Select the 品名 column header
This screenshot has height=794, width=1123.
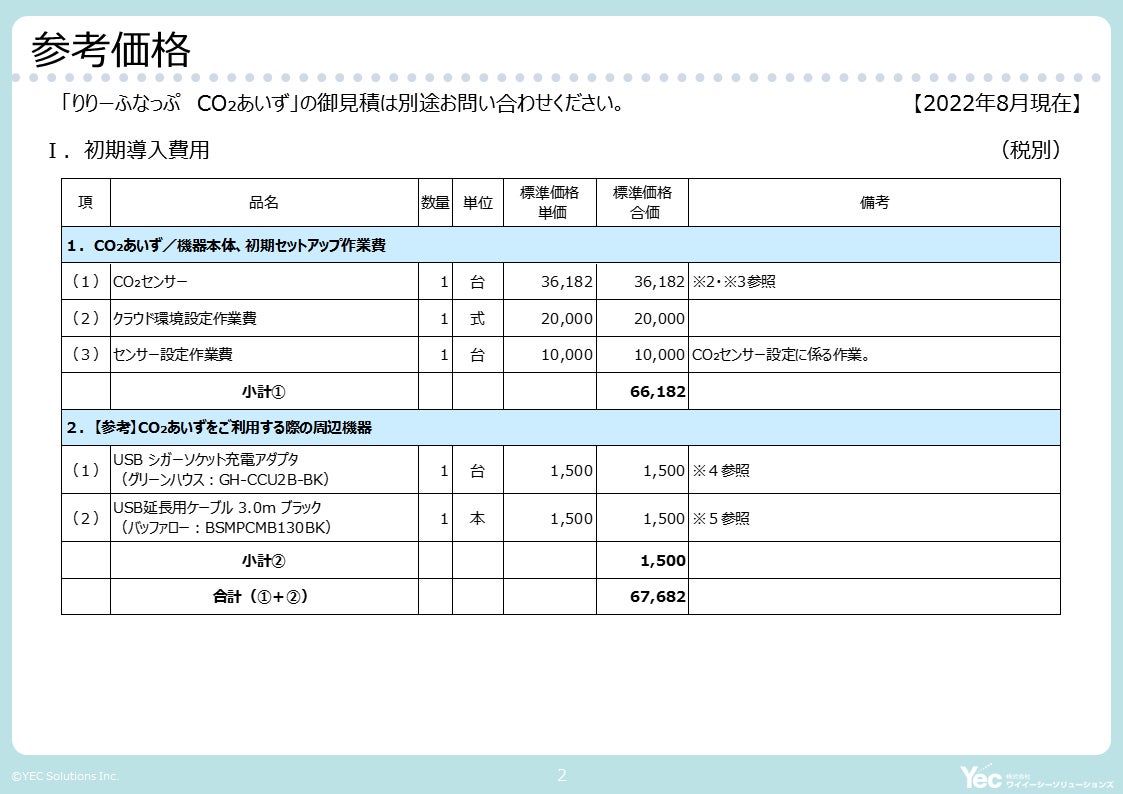(264, 203)
